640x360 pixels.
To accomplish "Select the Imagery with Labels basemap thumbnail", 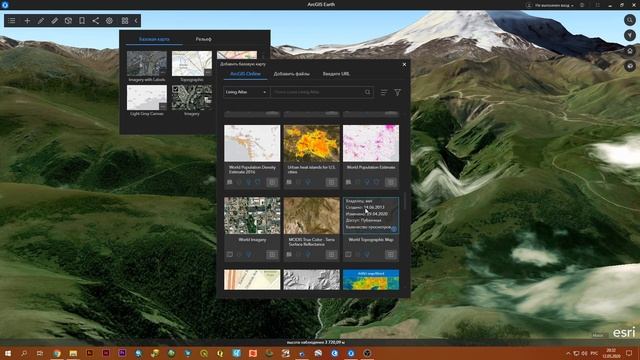I will coord(147,63).
